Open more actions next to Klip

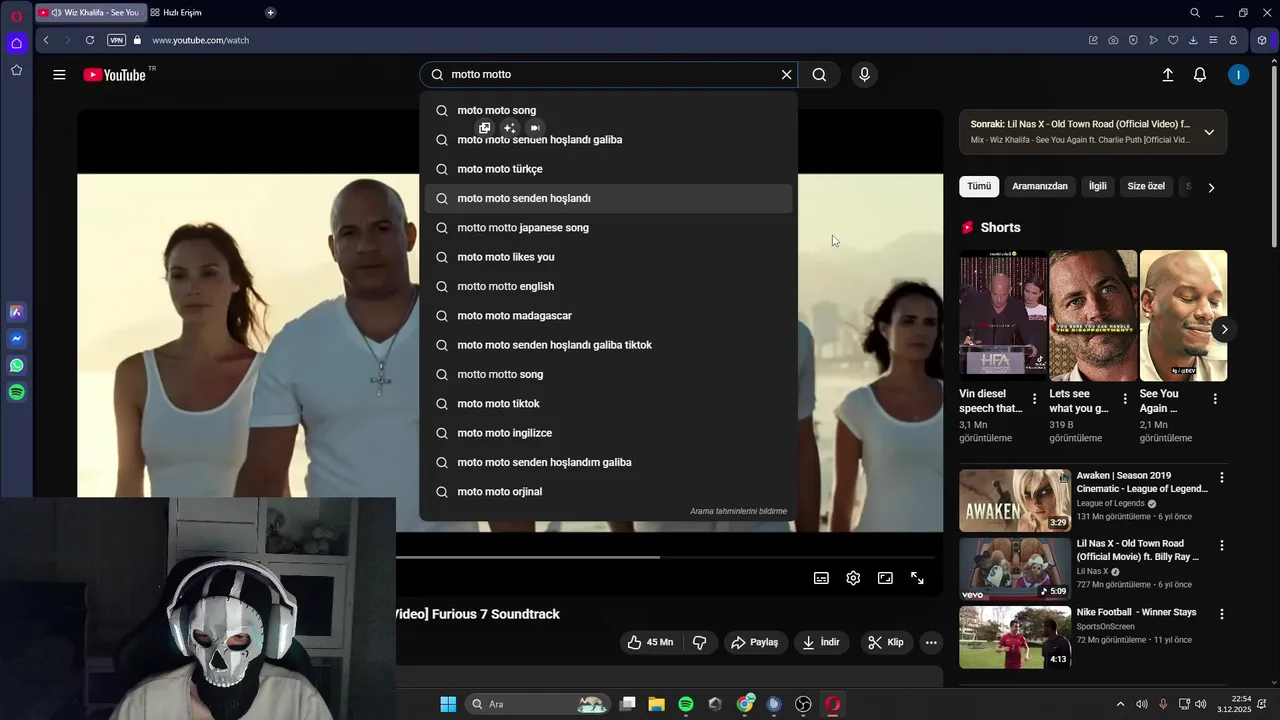point(931,642)
